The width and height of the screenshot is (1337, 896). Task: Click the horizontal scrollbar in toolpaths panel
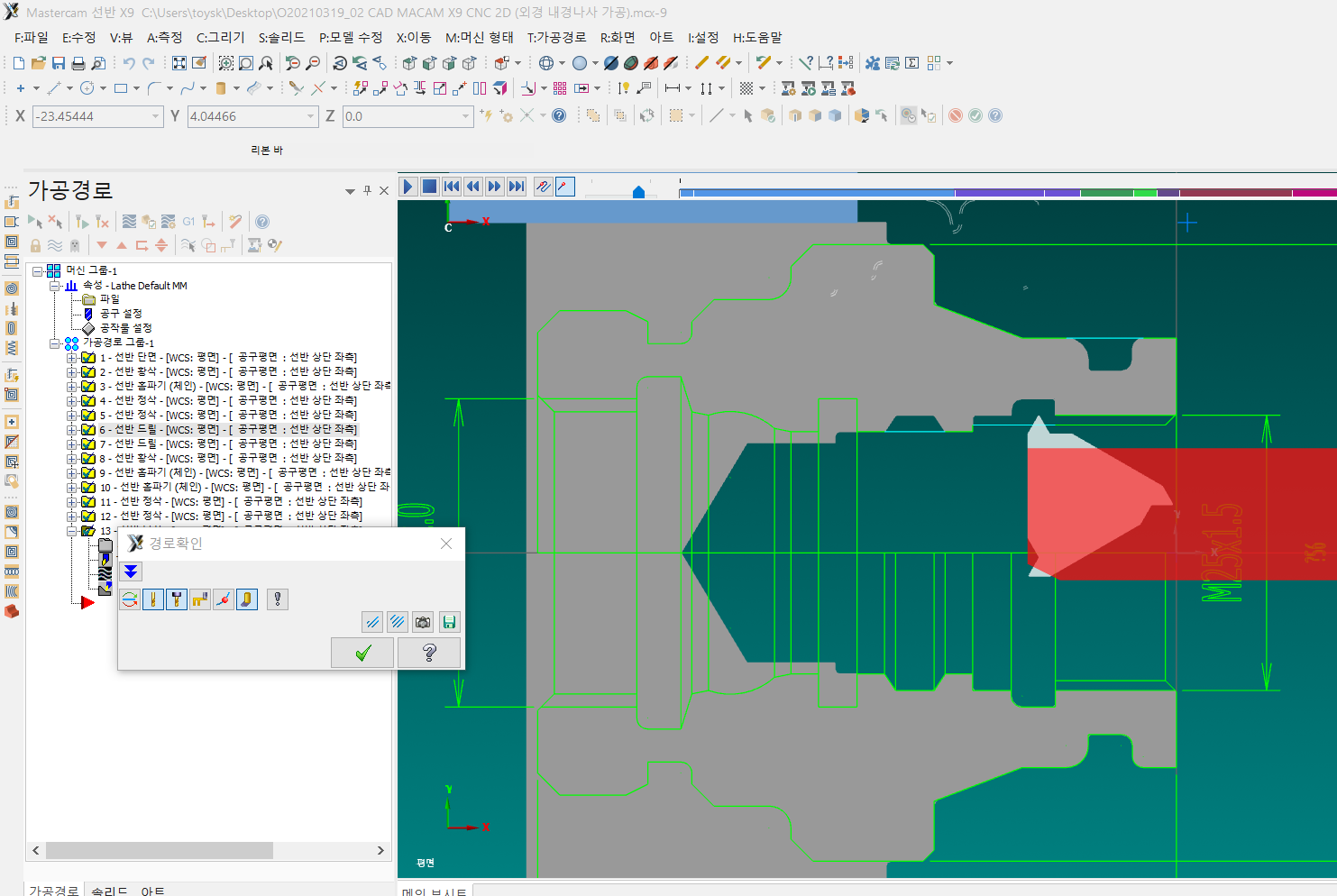click(160, 851)
